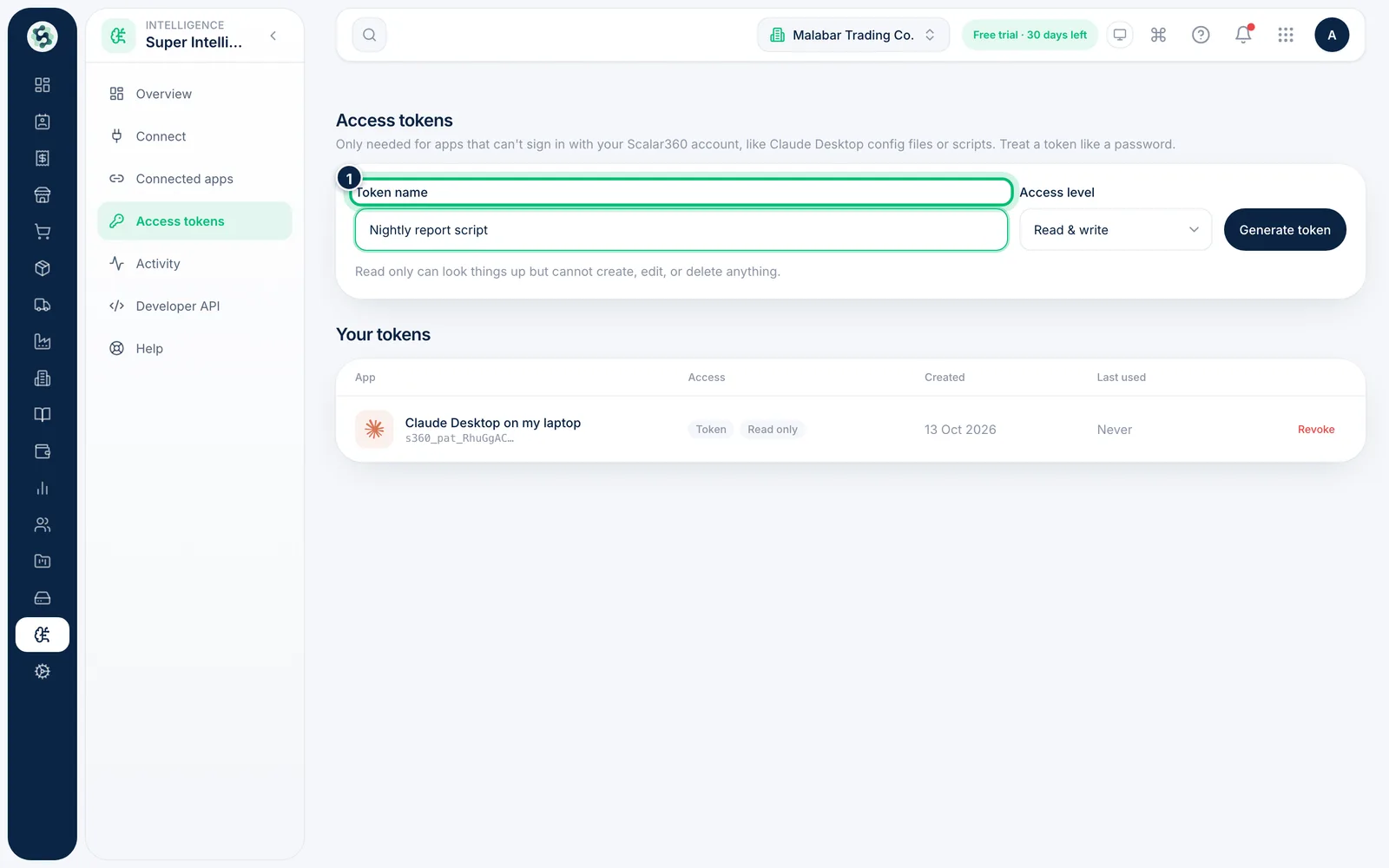Focus the Nightly report script token name field
The image size is (1389, 868).
coord(681,230)
